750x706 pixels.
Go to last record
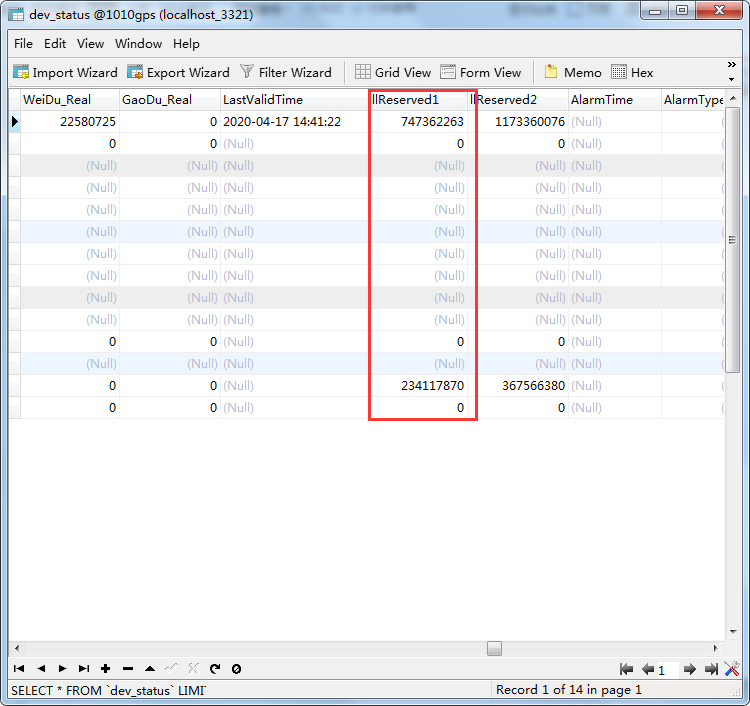point(84,669)
